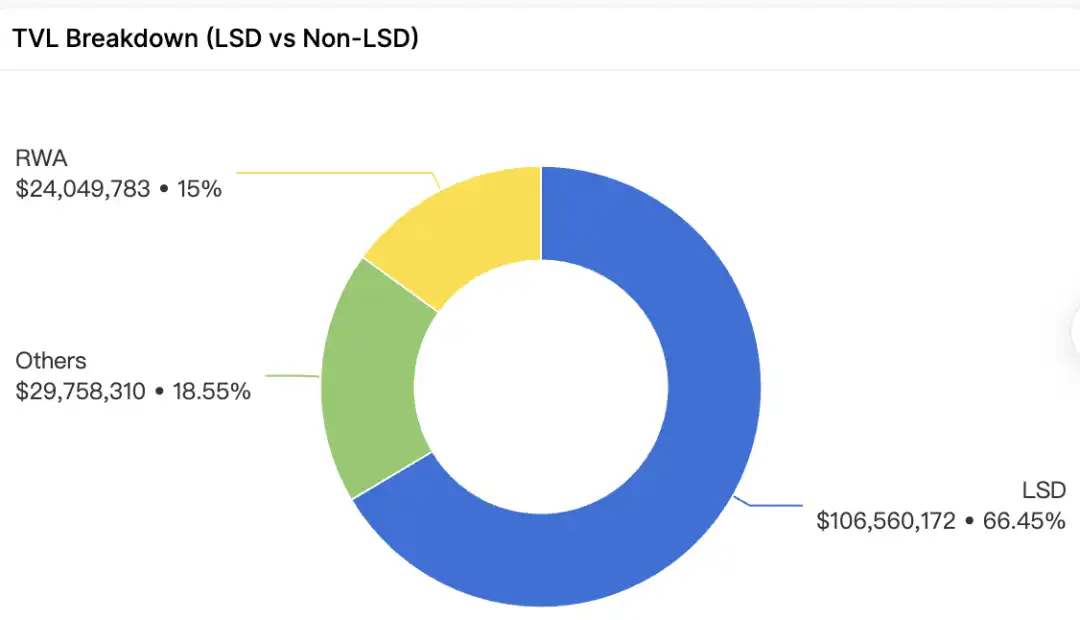Image resolution: width=1080 pixels, height=620 pixels.
Task: Click the yellow RWA leader line
Action: point(330,172)
